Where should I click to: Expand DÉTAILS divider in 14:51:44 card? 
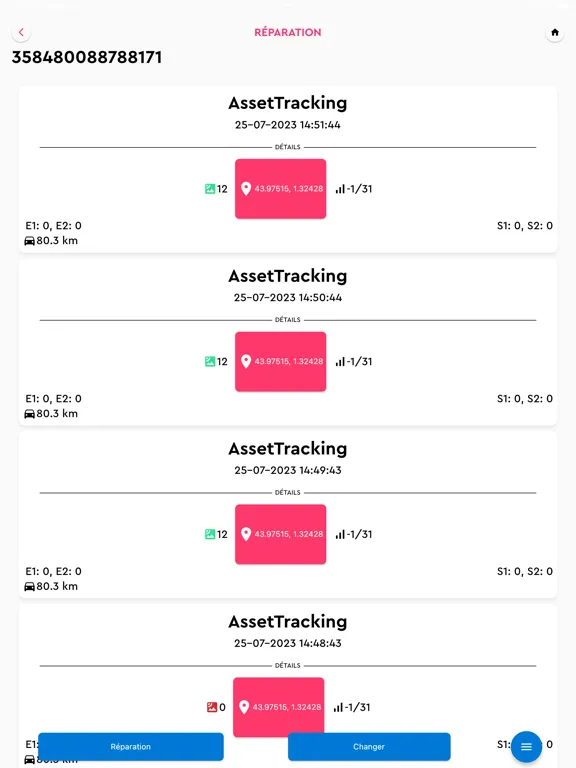288,147
